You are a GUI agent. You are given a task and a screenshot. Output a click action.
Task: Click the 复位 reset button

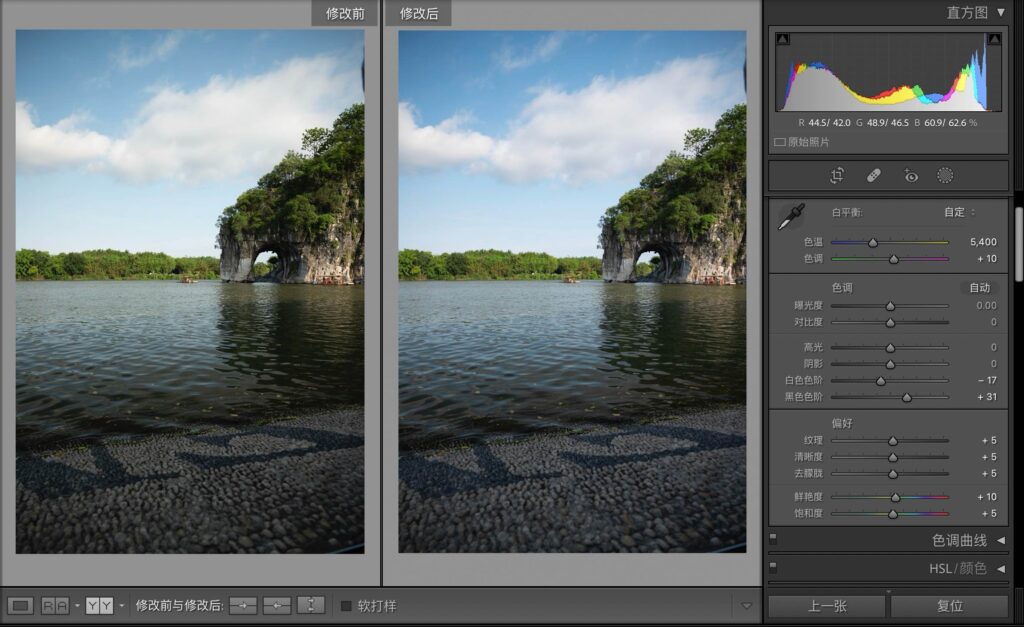pyautogui.click(x=949, y=606)
